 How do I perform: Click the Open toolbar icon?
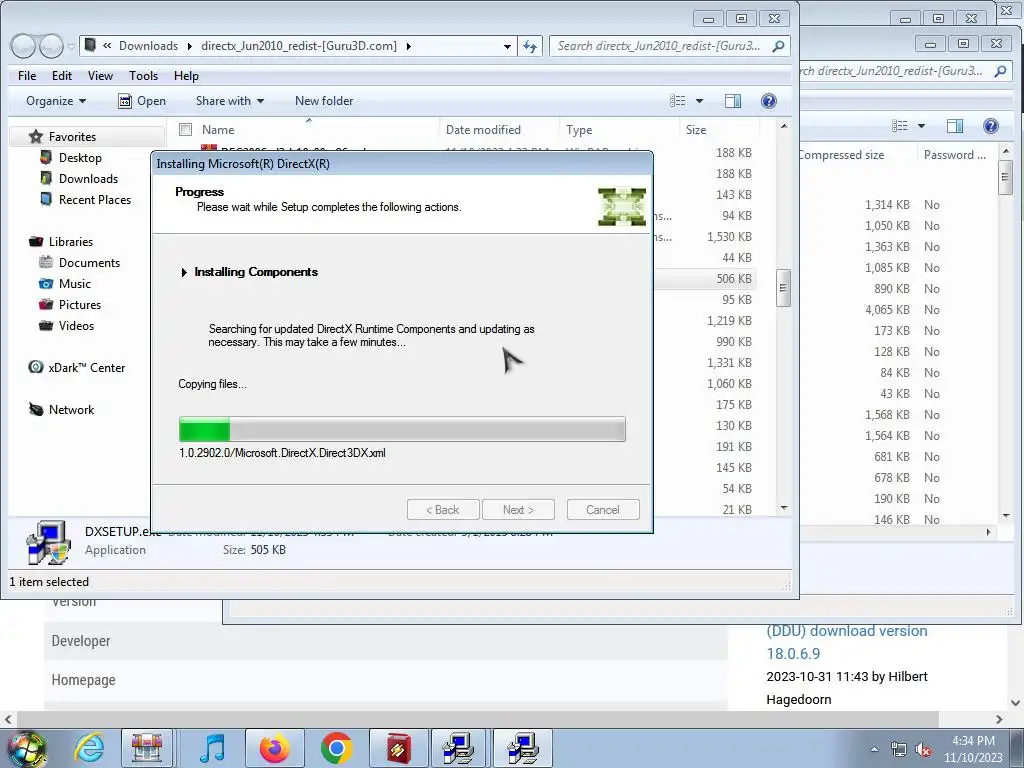(125, 101)
